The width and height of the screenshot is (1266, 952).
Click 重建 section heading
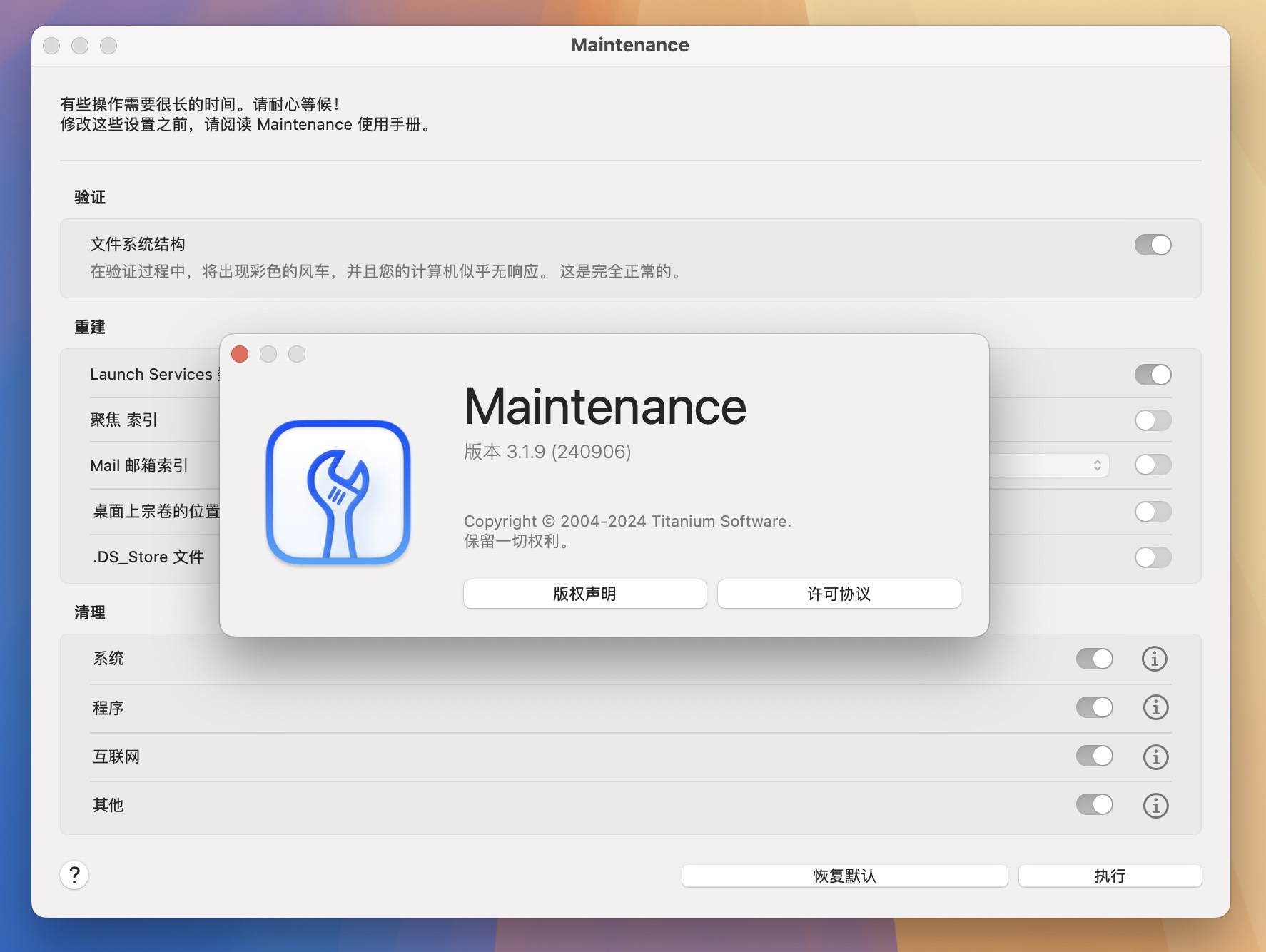(x=90, y=327)
